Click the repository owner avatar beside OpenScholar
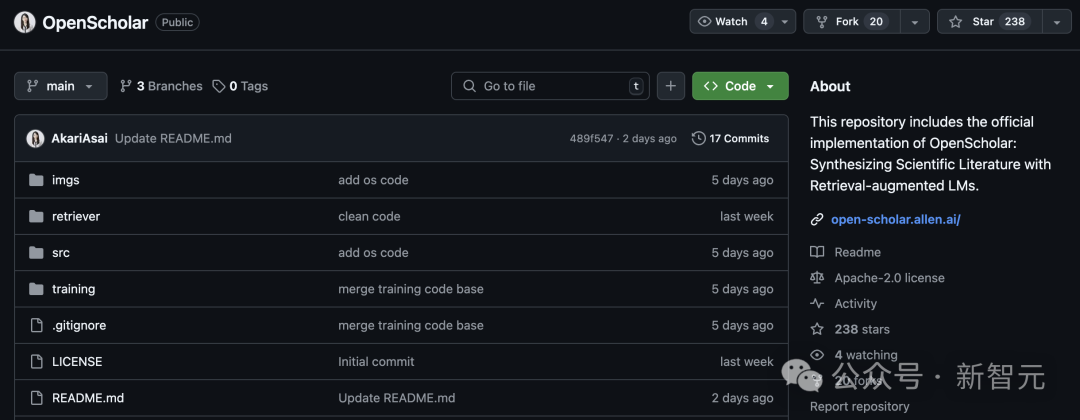Screen dimensions: 1080x420 click(x=24, y=22)
